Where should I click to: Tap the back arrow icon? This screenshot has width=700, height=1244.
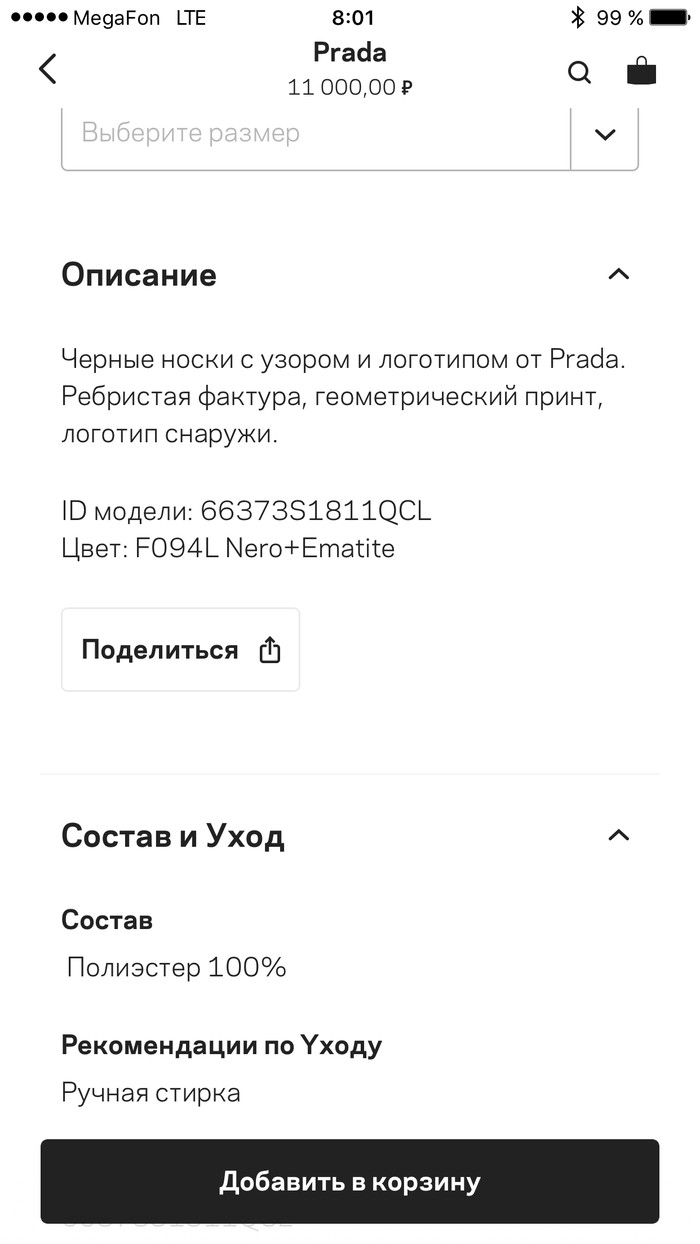48,69
